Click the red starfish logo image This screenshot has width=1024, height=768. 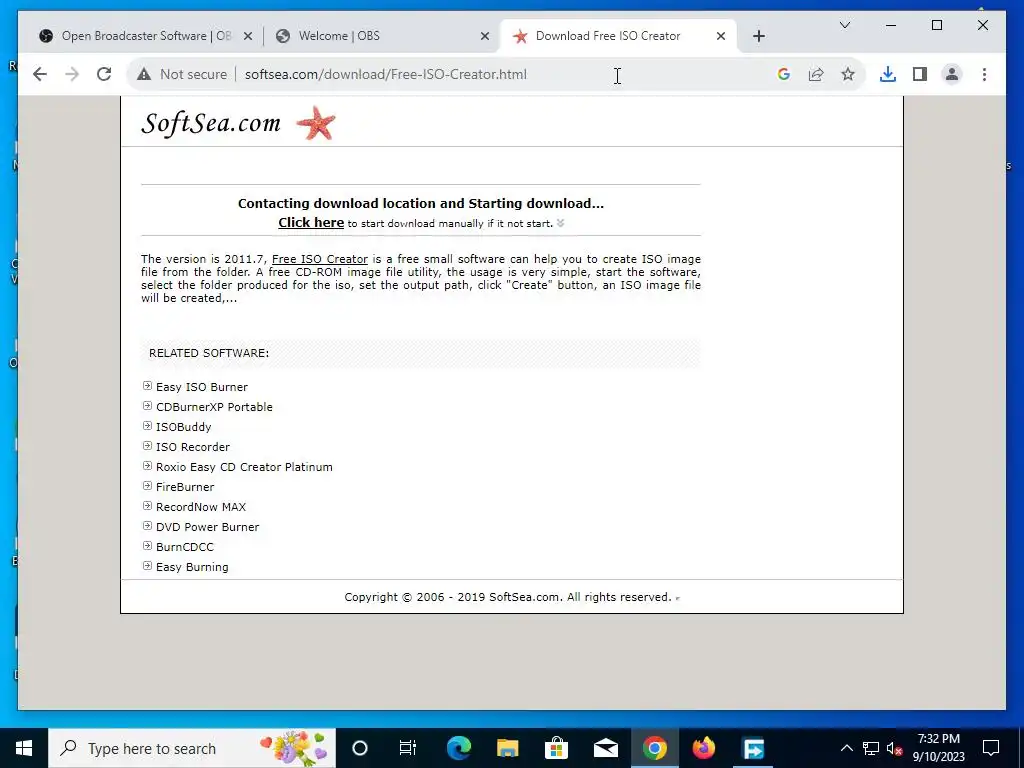[x=316, y=123]
